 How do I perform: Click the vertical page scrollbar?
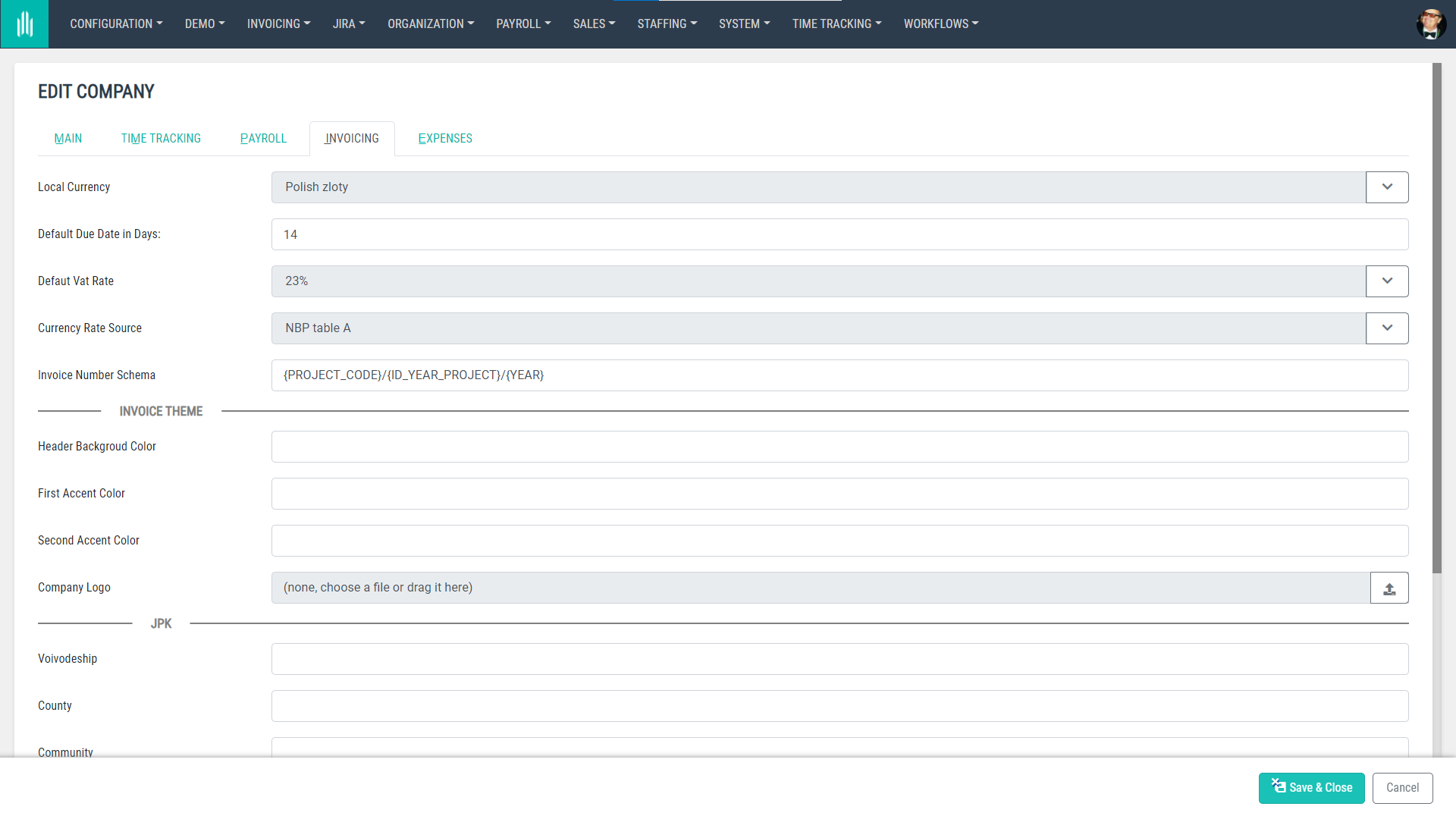(x=1436, y=318)
